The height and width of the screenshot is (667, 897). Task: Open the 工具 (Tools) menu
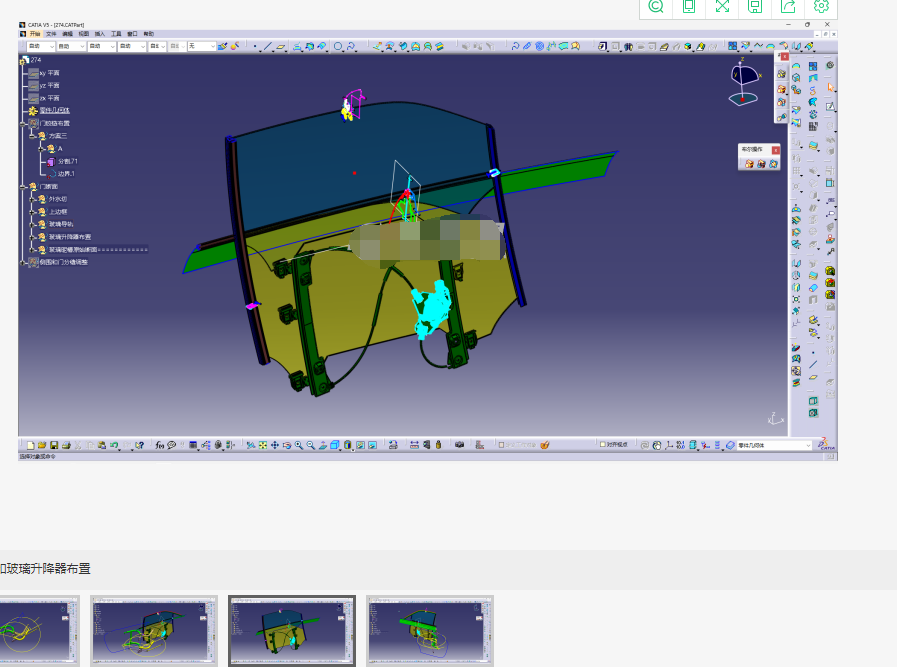(x=116, y=34)
